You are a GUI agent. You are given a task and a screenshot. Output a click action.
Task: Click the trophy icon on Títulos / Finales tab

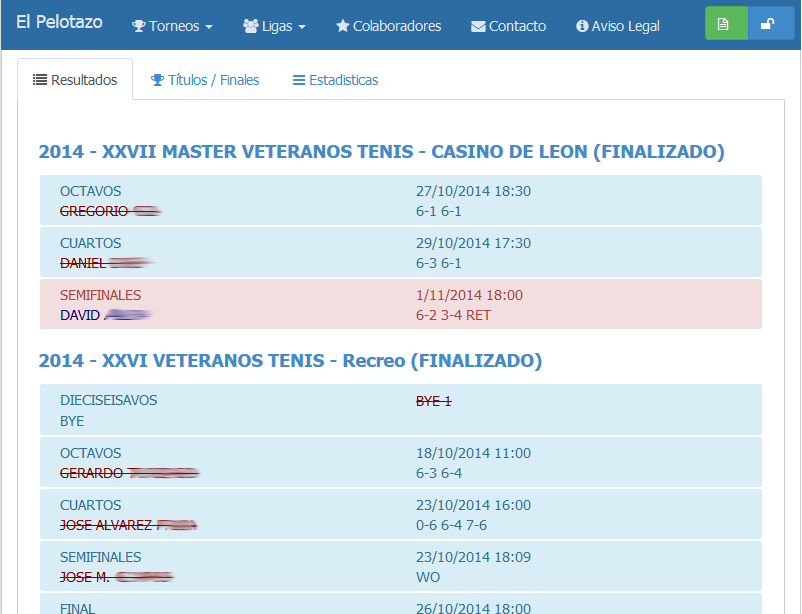[x=158, y=80]
